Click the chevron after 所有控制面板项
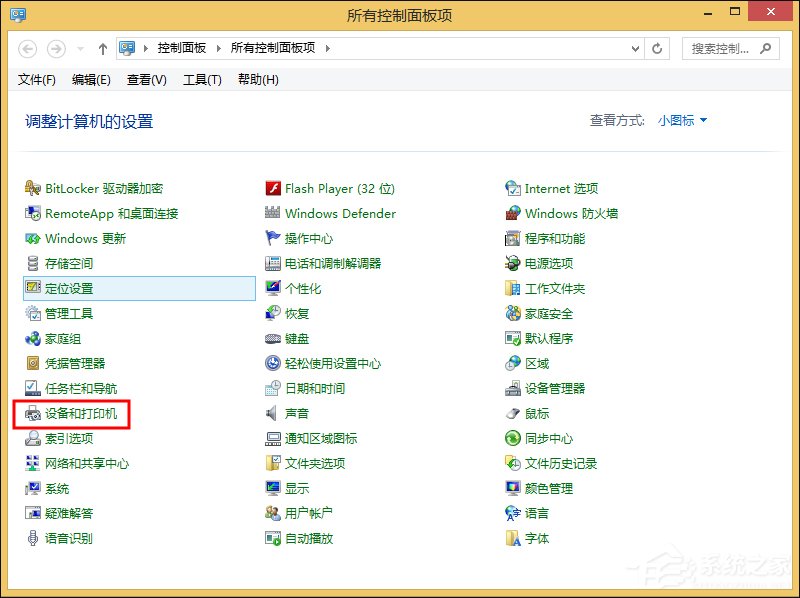The width and height of the screenshot is (800, 598). 327,47
